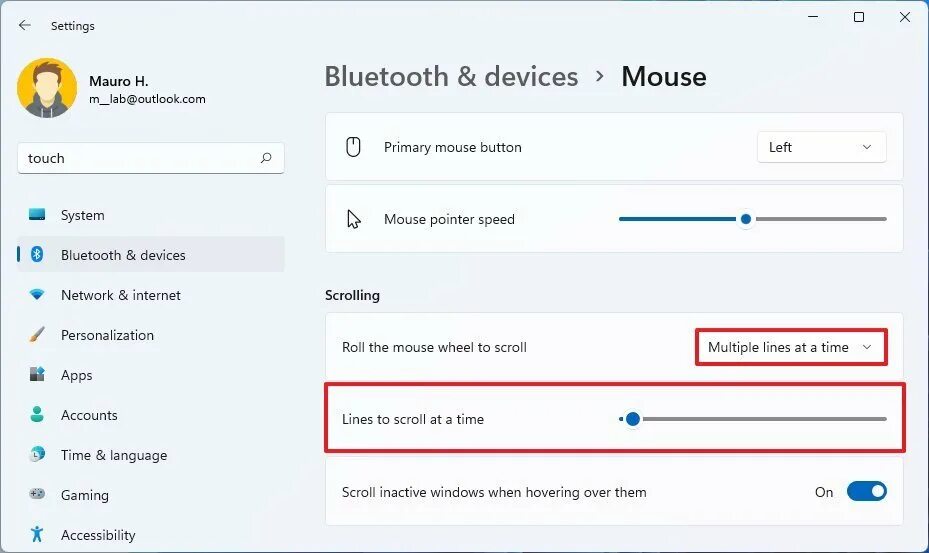The width and height of the screenshot is (929, 553).
Task: Expand the Multiple lines at a time dropdown
Action: 790,347
